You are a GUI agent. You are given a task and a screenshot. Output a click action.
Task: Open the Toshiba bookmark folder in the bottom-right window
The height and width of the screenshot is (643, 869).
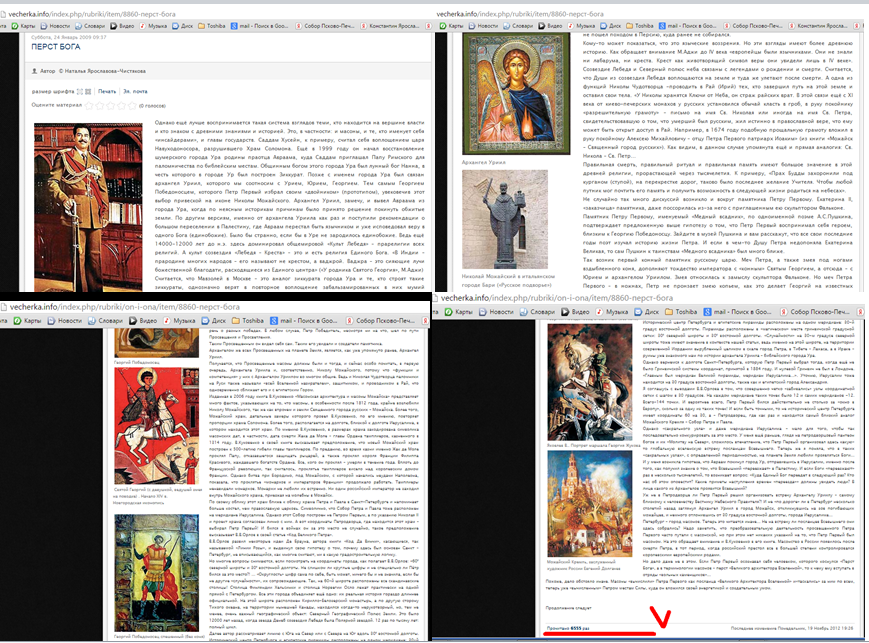681,312
